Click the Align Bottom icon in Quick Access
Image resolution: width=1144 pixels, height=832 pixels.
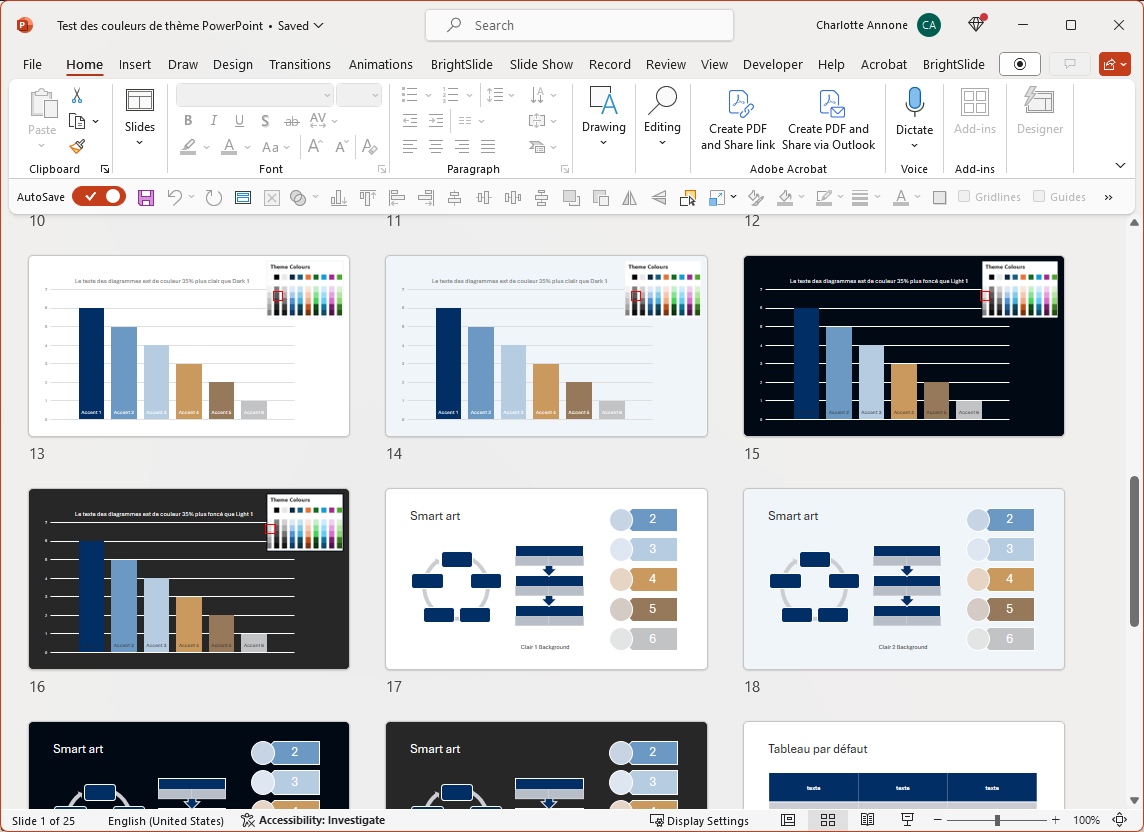click(x=339, y=197)
